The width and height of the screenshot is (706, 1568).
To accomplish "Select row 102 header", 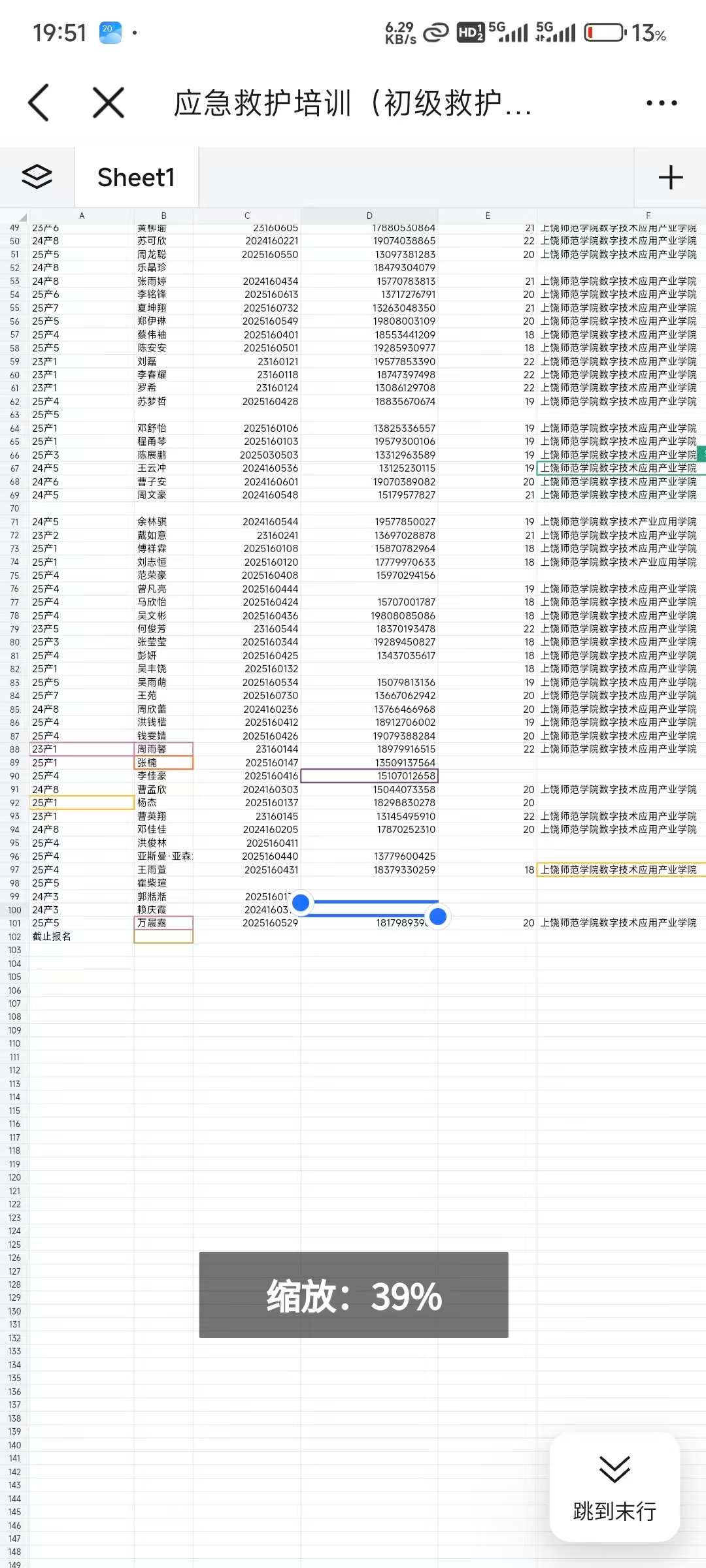I will tap(14, 937).
